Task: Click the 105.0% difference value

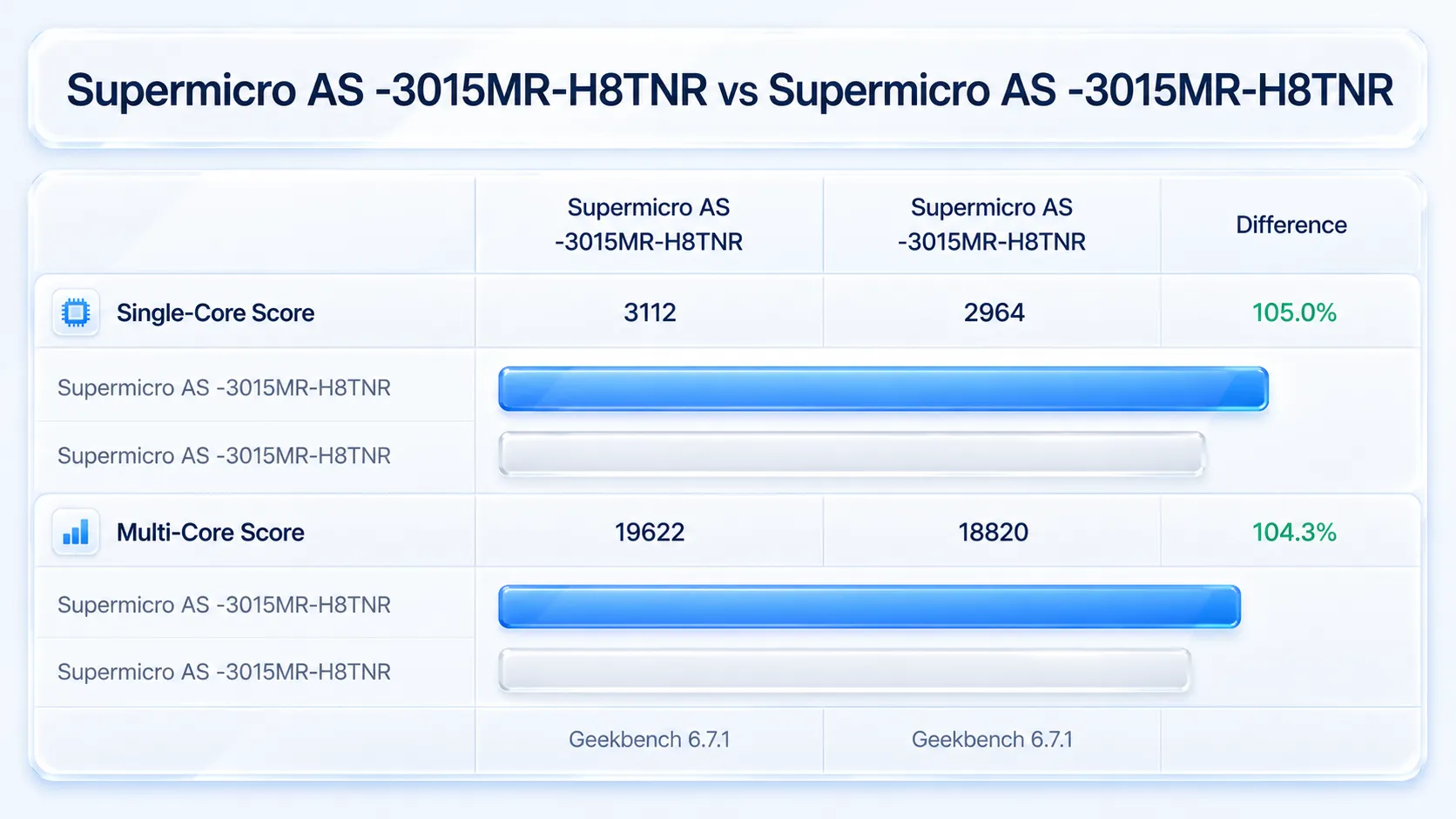Action: (1294, 312)
